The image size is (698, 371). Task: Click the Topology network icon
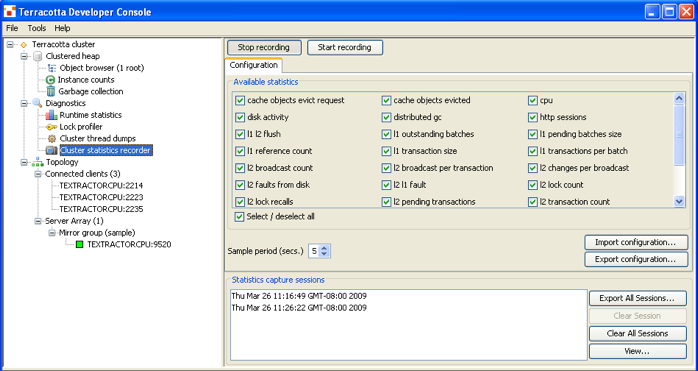pyautogui.click(x=38, y=163)
